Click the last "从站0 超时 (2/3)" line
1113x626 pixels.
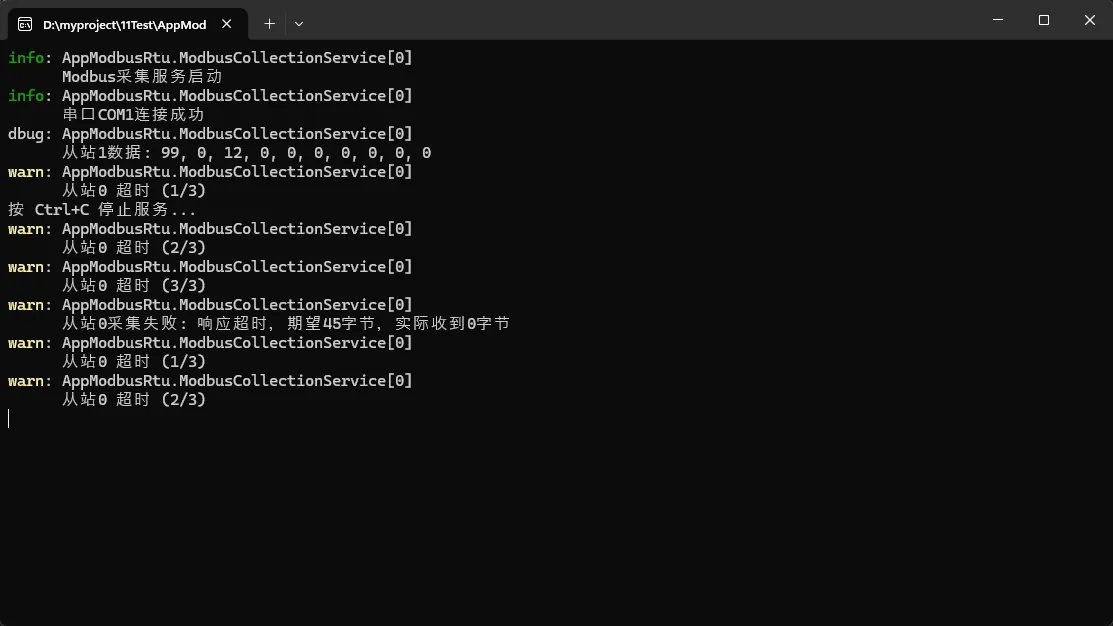[x=134, y=400]
